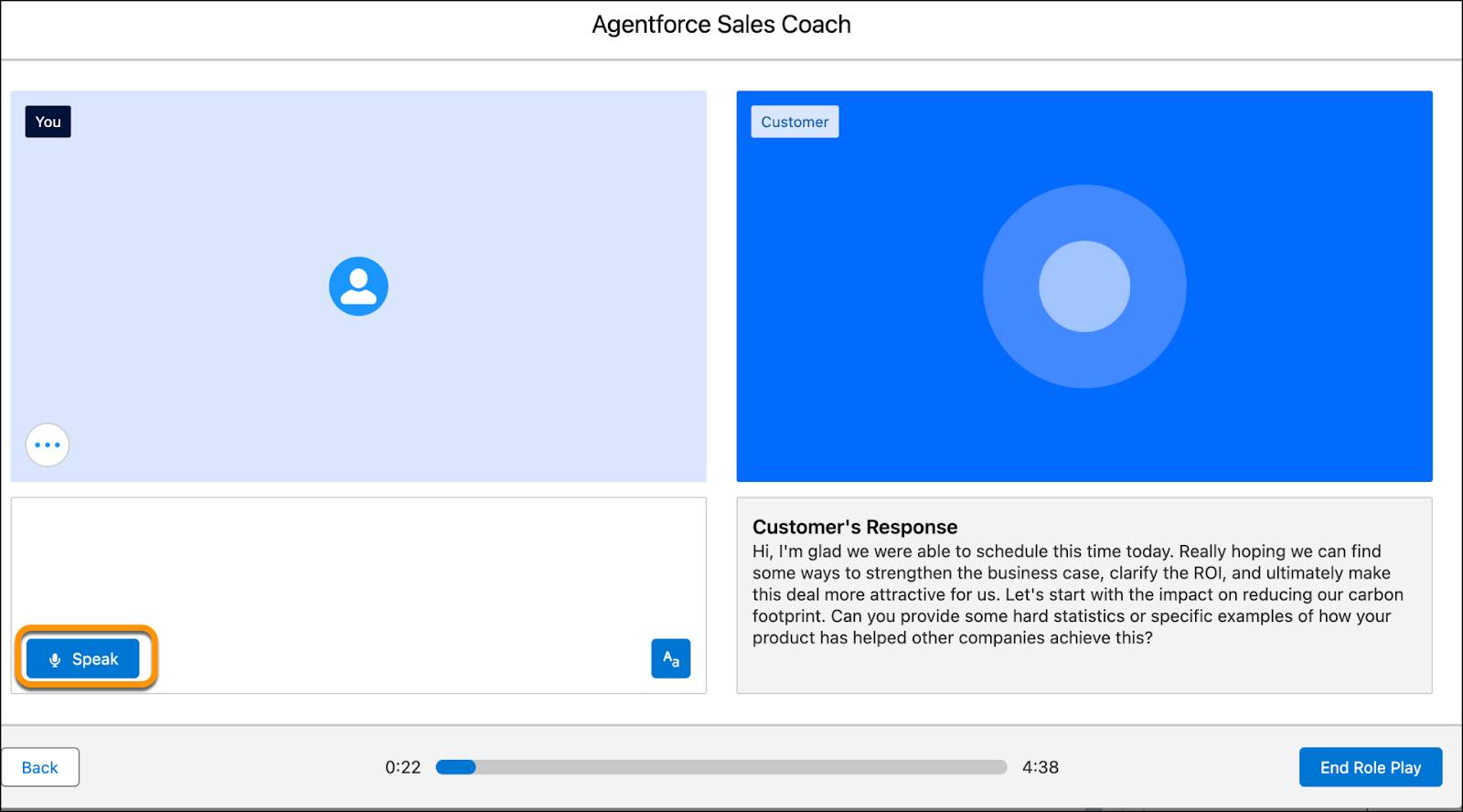
Task: Click remaining time 4:38
Action: [x=1041, y=767]
